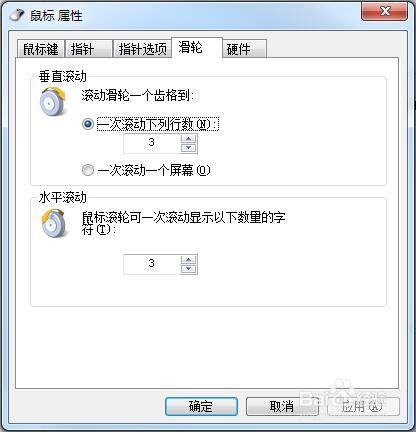Screen dimensions: 416x432
Task: Increase vertical scroll lines with up arrow
Action: pos(189,139)
